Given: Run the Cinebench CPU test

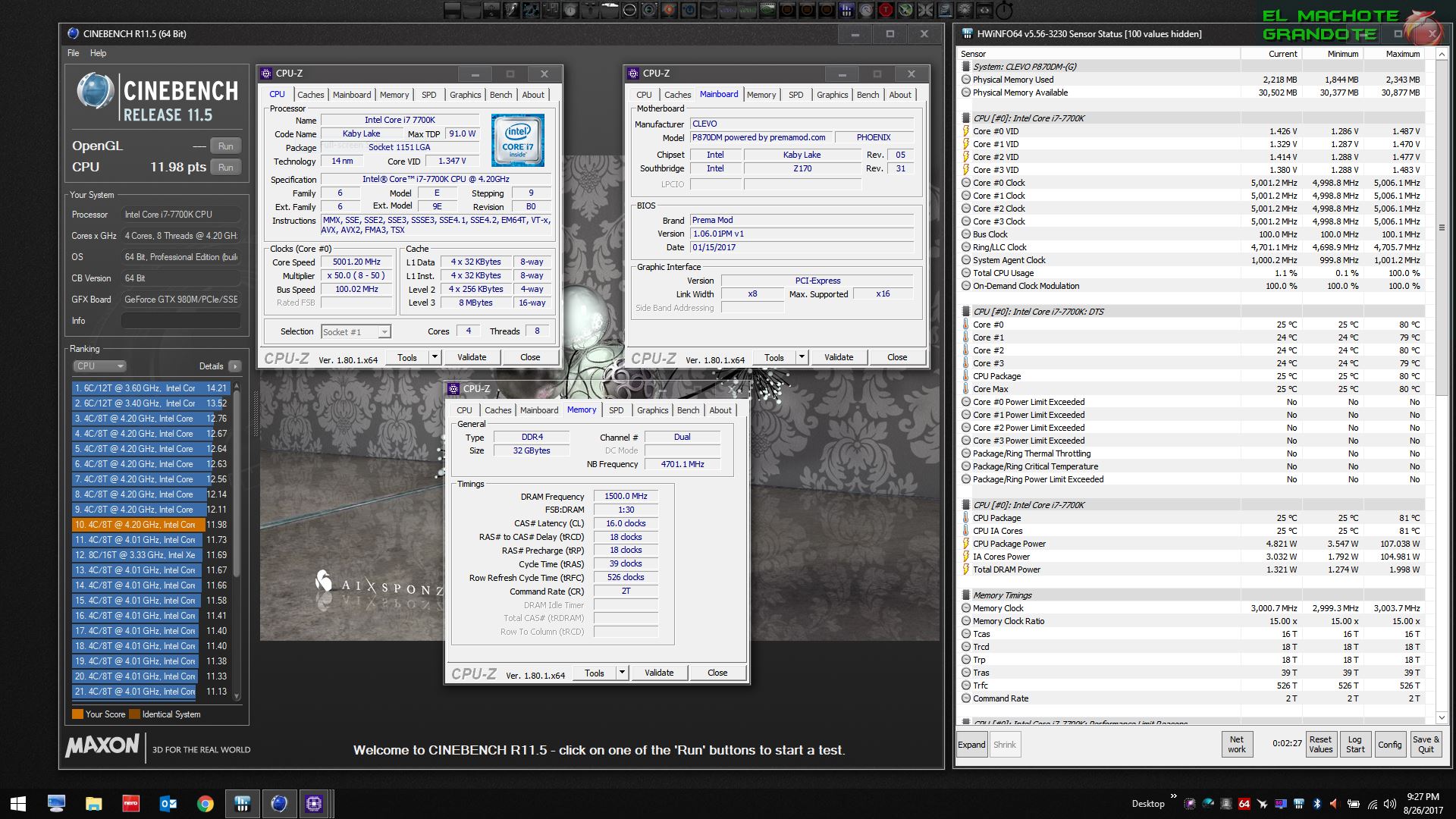Looking at the screenshot, I should point(225,167).
